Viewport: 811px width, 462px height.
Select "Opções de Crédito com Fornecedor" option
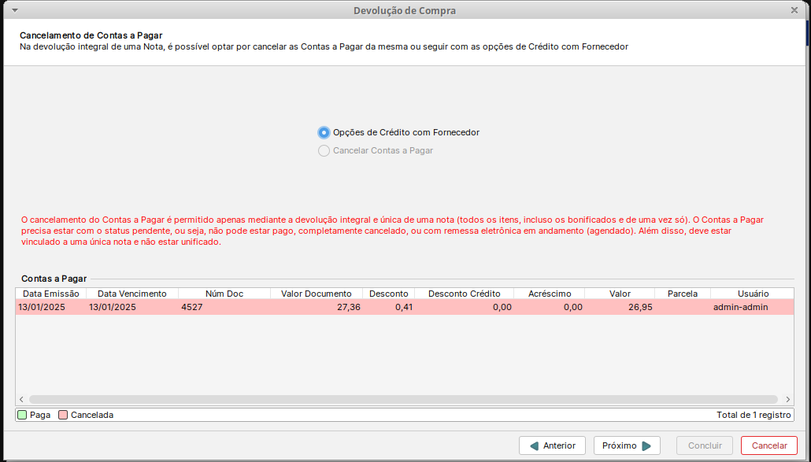pyautogui.click(x=324, y=132)
